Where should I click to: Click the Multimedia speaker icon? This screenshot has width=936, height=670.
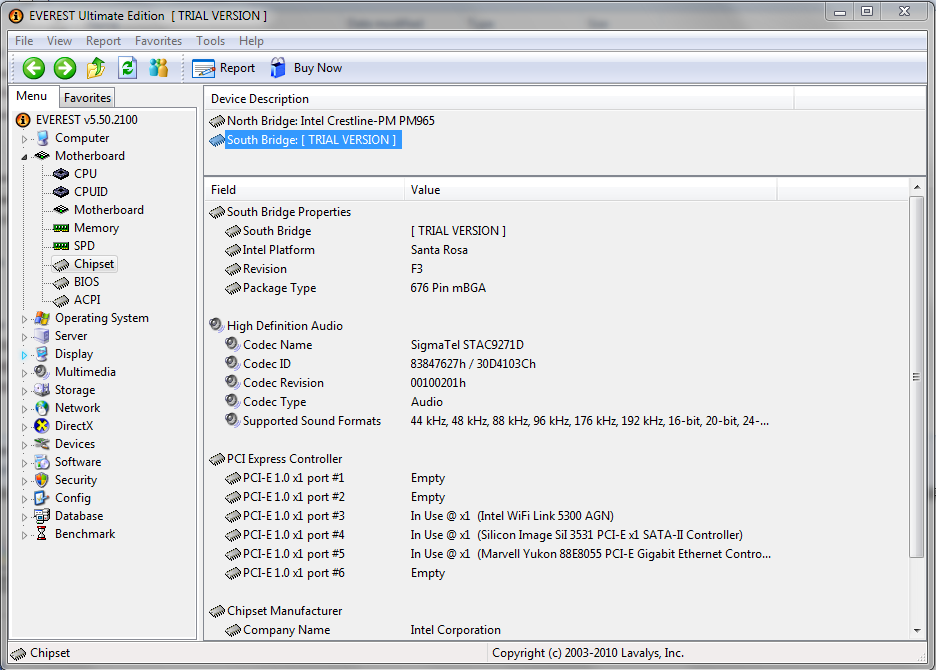(42, 371)
